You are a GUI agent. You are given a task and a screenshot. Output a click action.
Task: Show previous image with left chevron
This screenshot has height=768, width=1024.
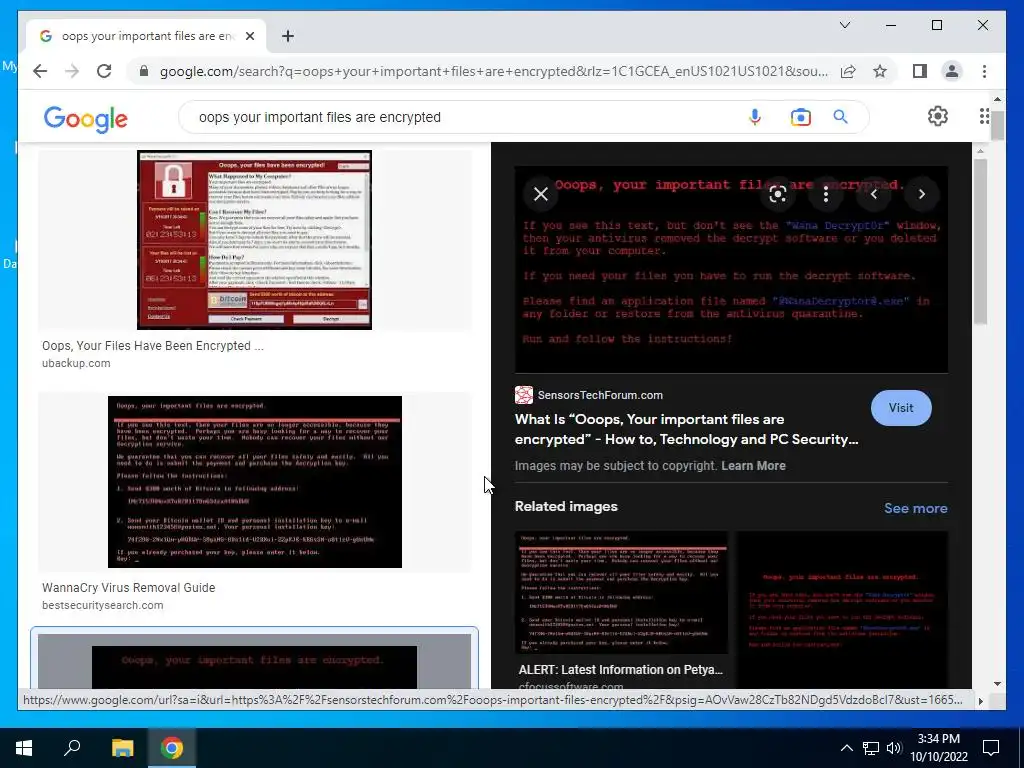pos(874,194)
